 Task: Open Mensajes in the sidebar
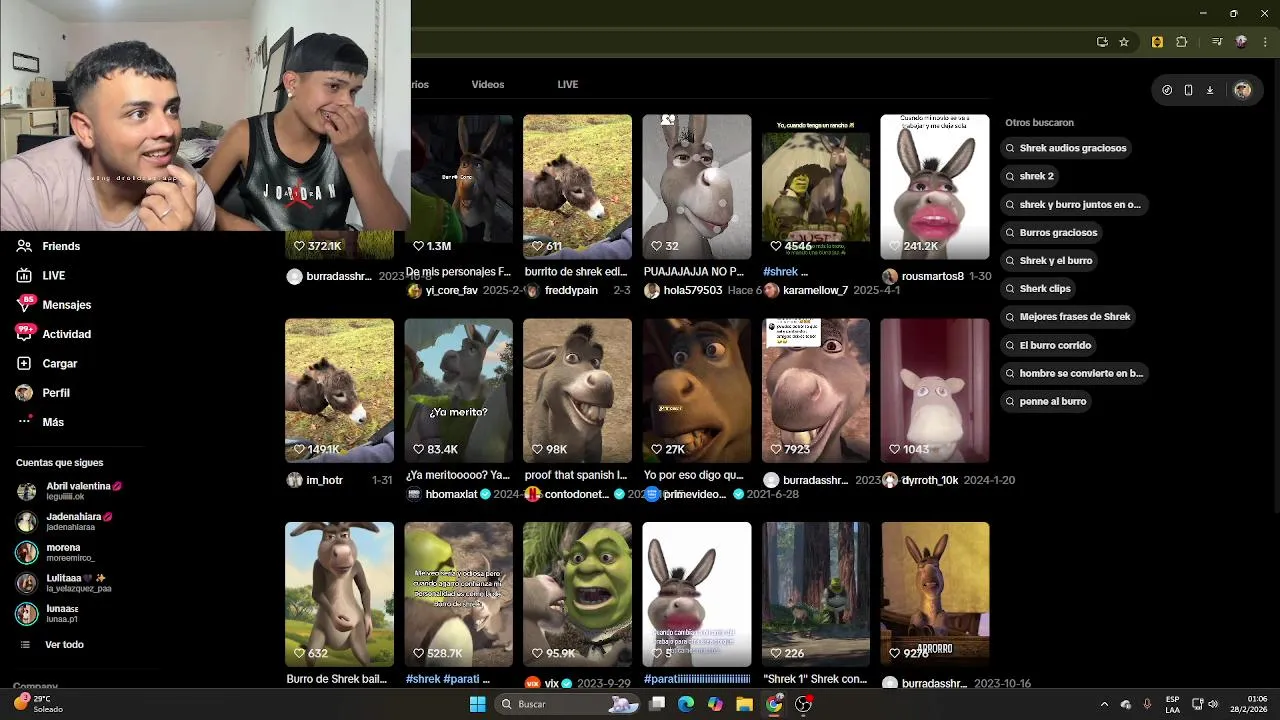pos(54,305)
